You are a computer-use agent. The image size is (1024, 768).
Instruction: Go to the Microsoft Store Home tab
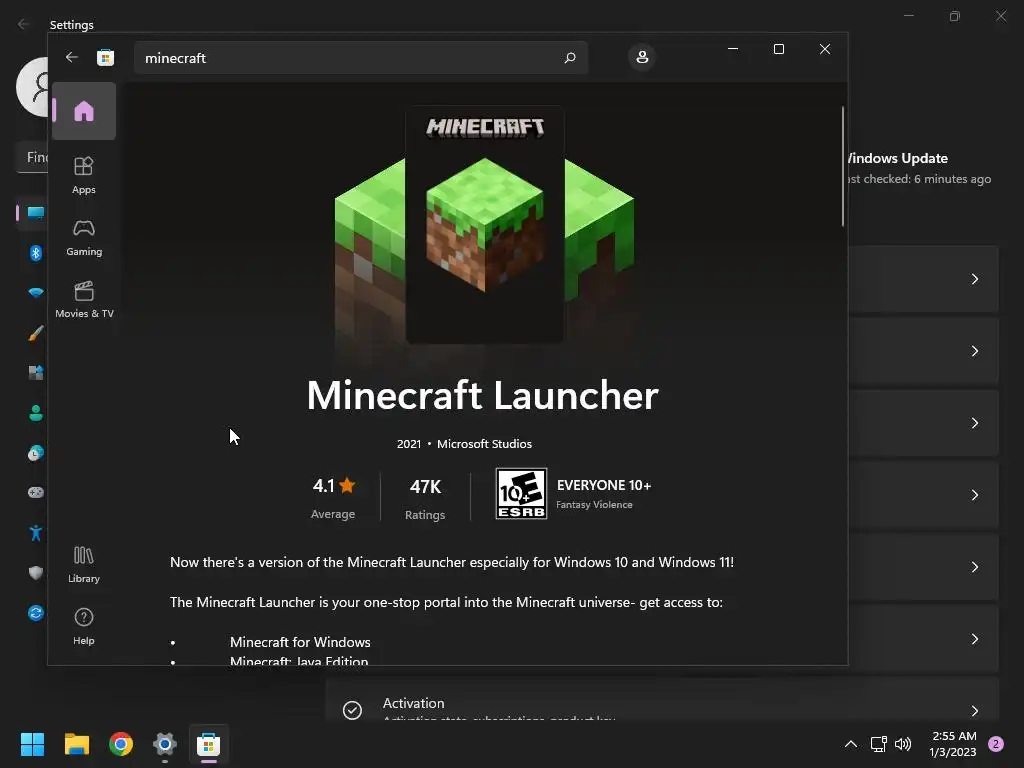pyautogui.click(x=84, y=111)
